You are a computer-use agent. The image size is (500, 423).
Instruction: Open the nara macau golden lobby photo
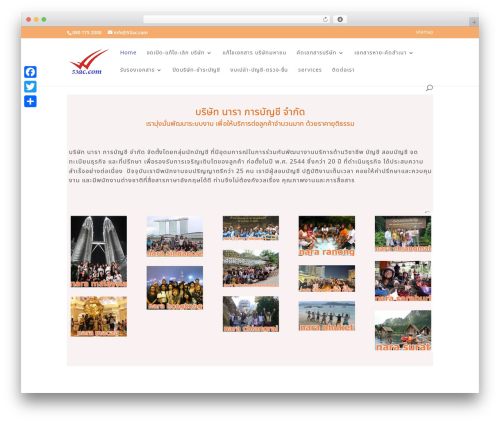point(99,317)
